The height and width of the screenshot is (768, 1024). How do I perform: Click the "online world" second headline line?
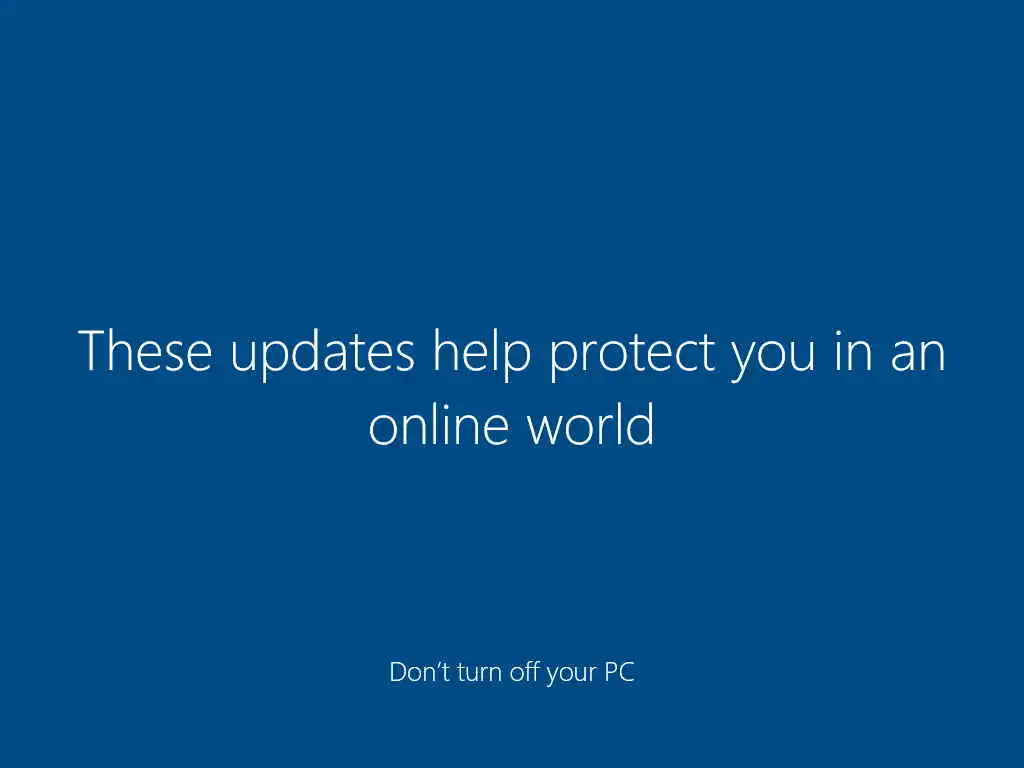[511, 424]
